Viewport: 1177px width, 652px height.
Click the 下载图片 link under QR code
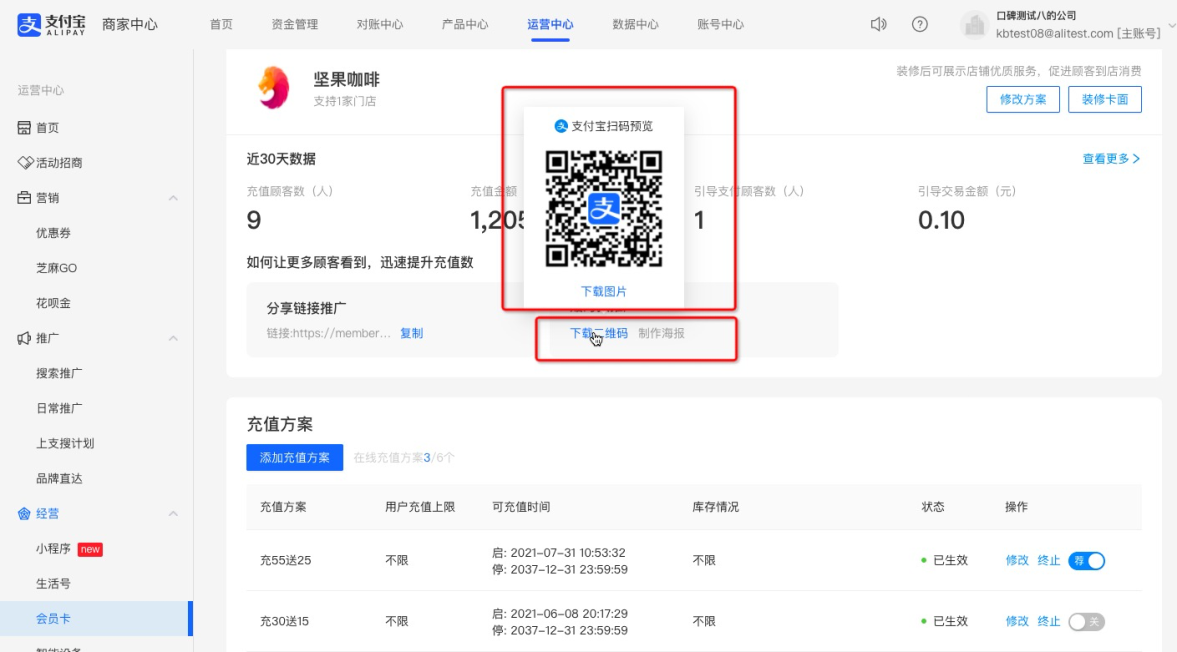click(x=604, y=291)
